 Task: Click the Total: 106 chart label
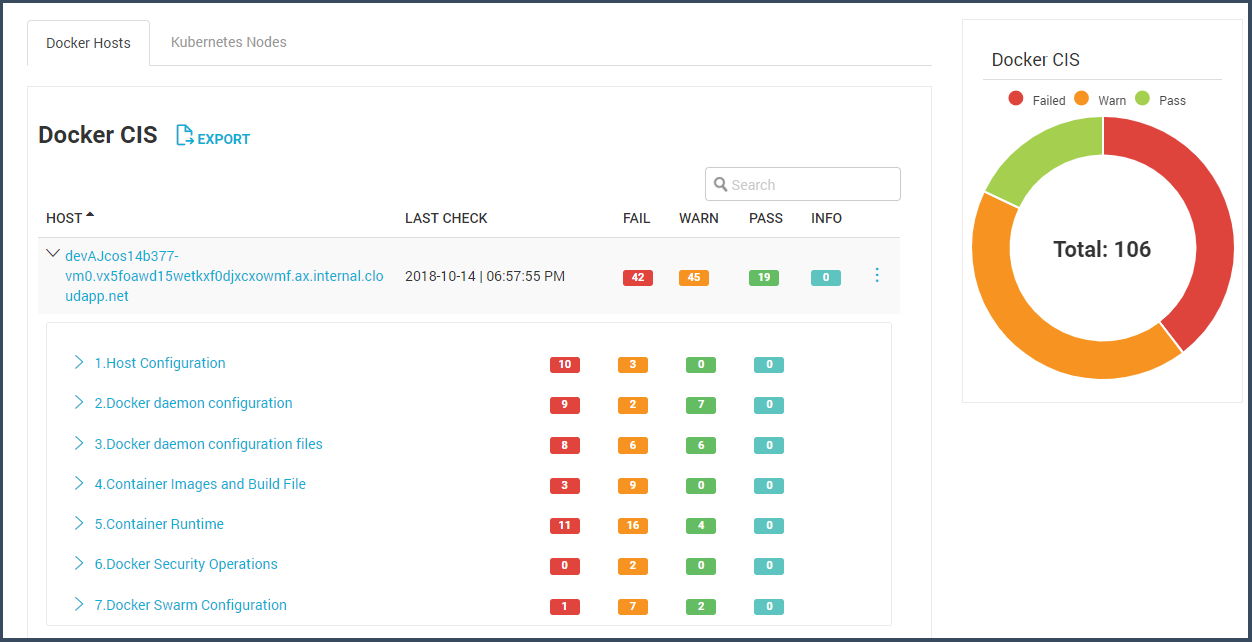1102,249
